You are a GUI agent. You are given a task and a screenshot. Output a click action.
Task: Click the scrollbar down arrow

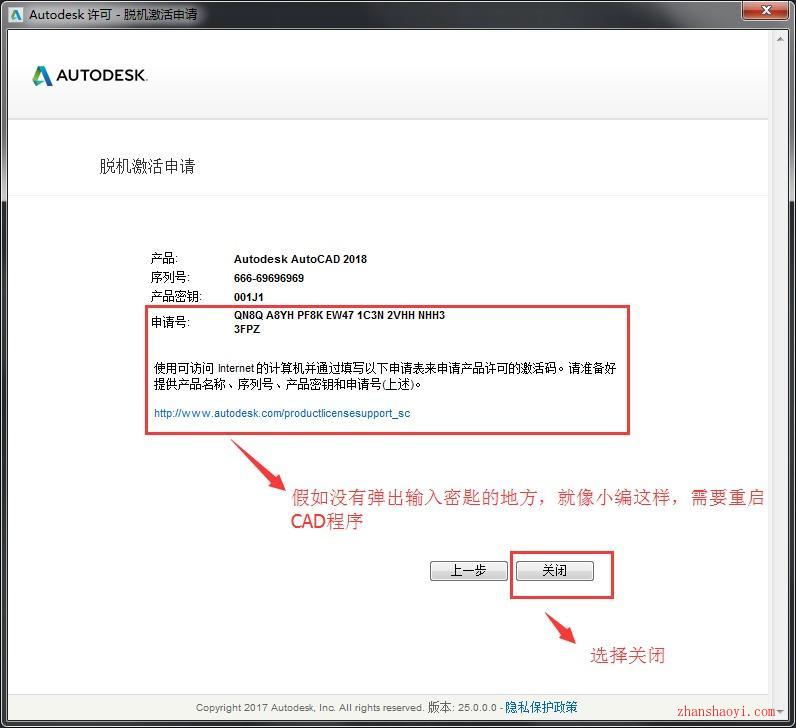pos(780,711)
